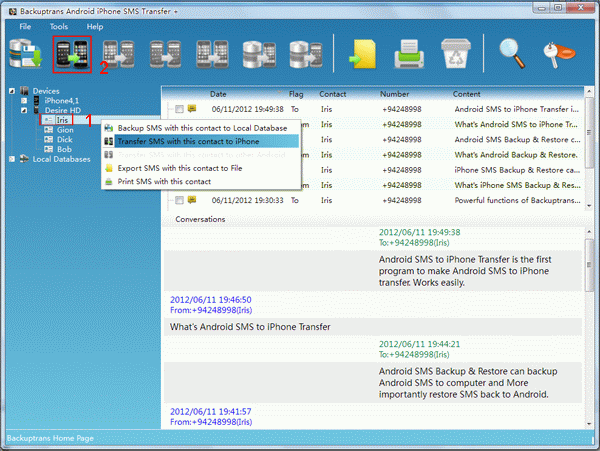Click the '2012/06/11 19:46:50' conversation timestamp
Screen dimensions: 600x451
coord(210,300)
